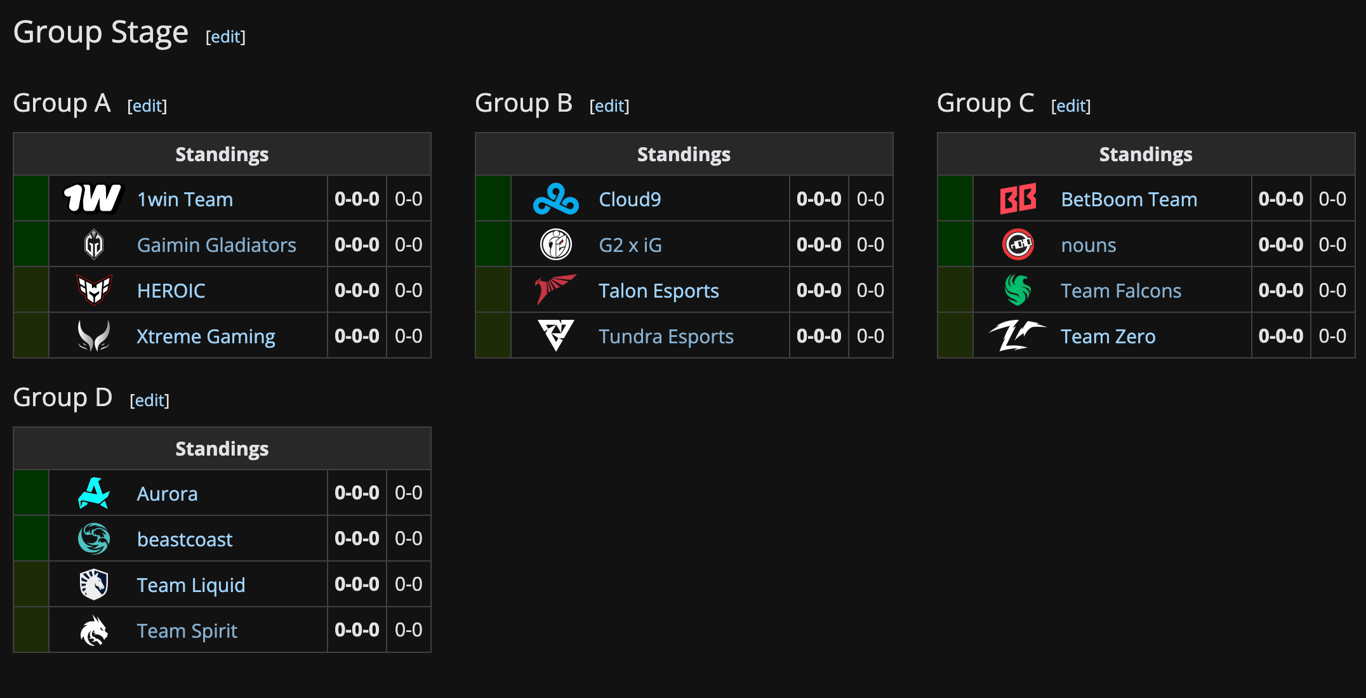Click the nouns team logo icon
The width and height of the screenshot is (1366, 698).
click(1018, 245)
